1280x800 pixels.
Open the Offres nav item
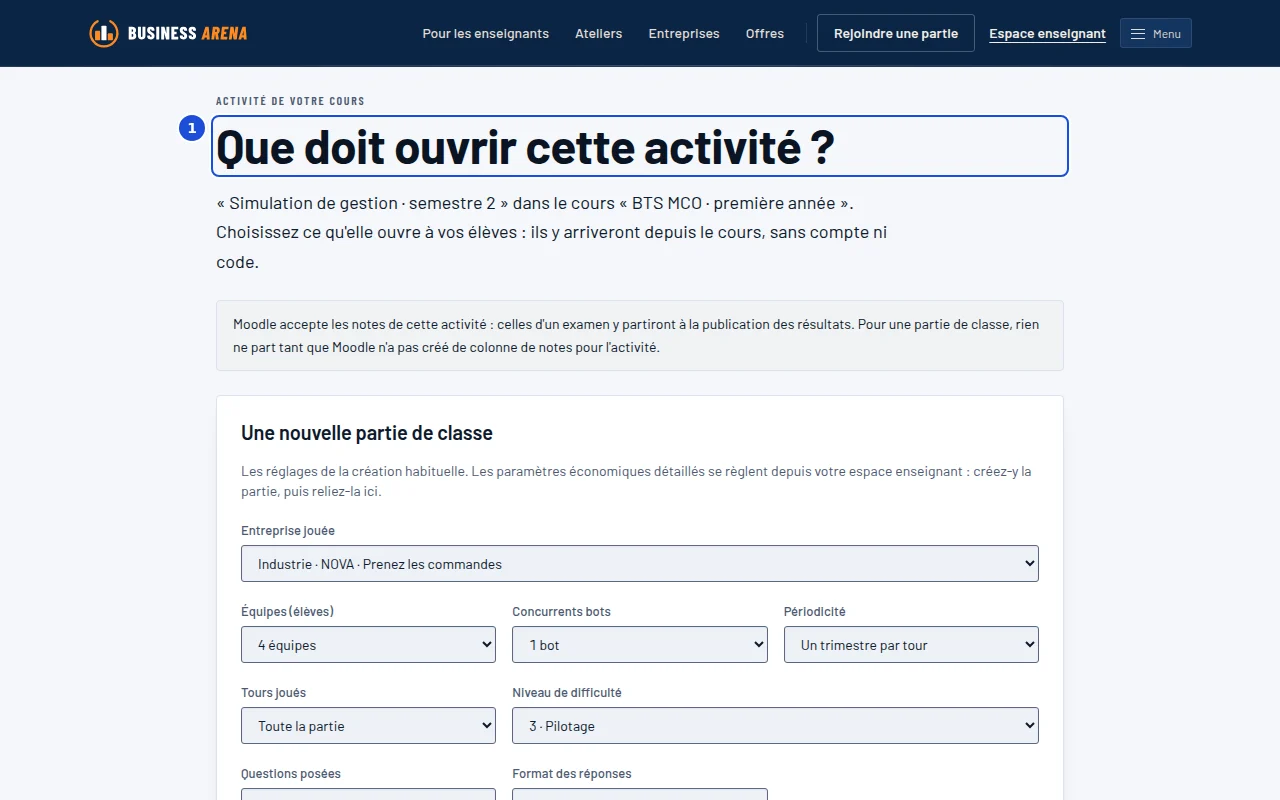coord(765,33)
